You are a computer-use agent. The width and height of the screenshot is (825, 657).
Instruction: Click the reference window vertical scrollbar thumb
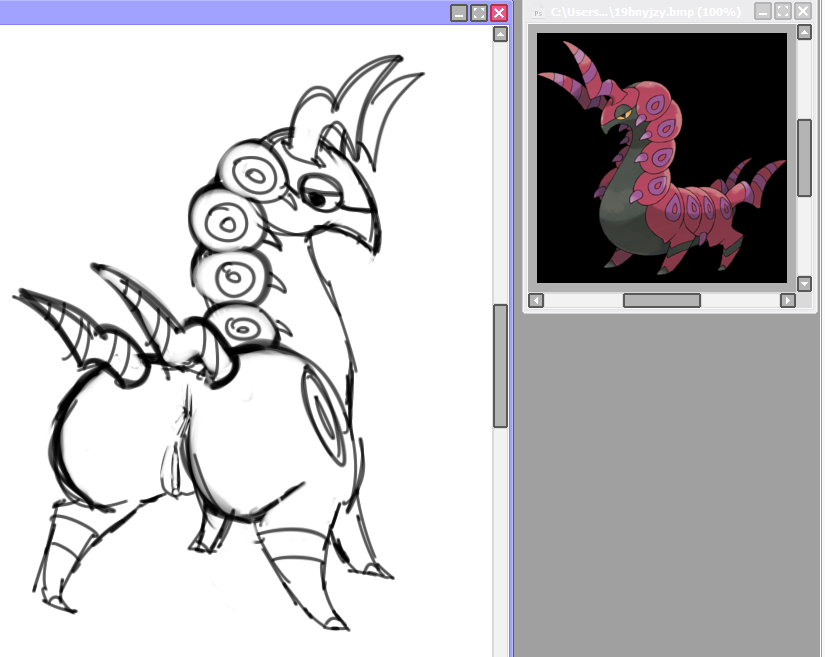(804, 157)
